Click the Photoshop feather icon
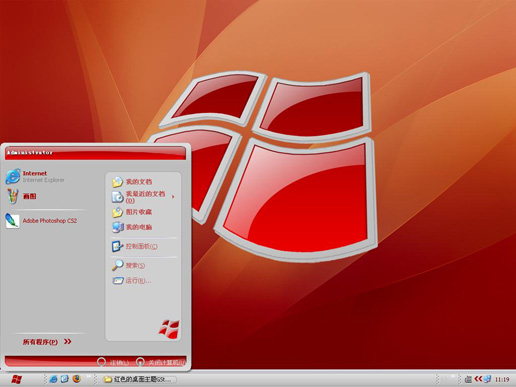 12,220
